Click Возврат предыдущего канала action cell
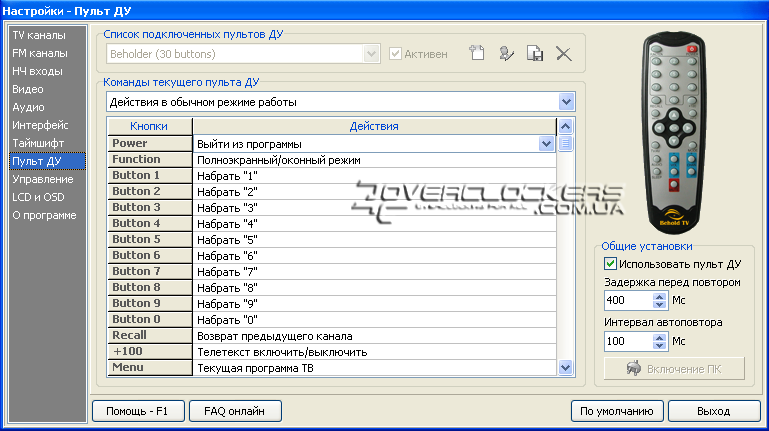Viewport: 769px width, 431px height. 375,336
